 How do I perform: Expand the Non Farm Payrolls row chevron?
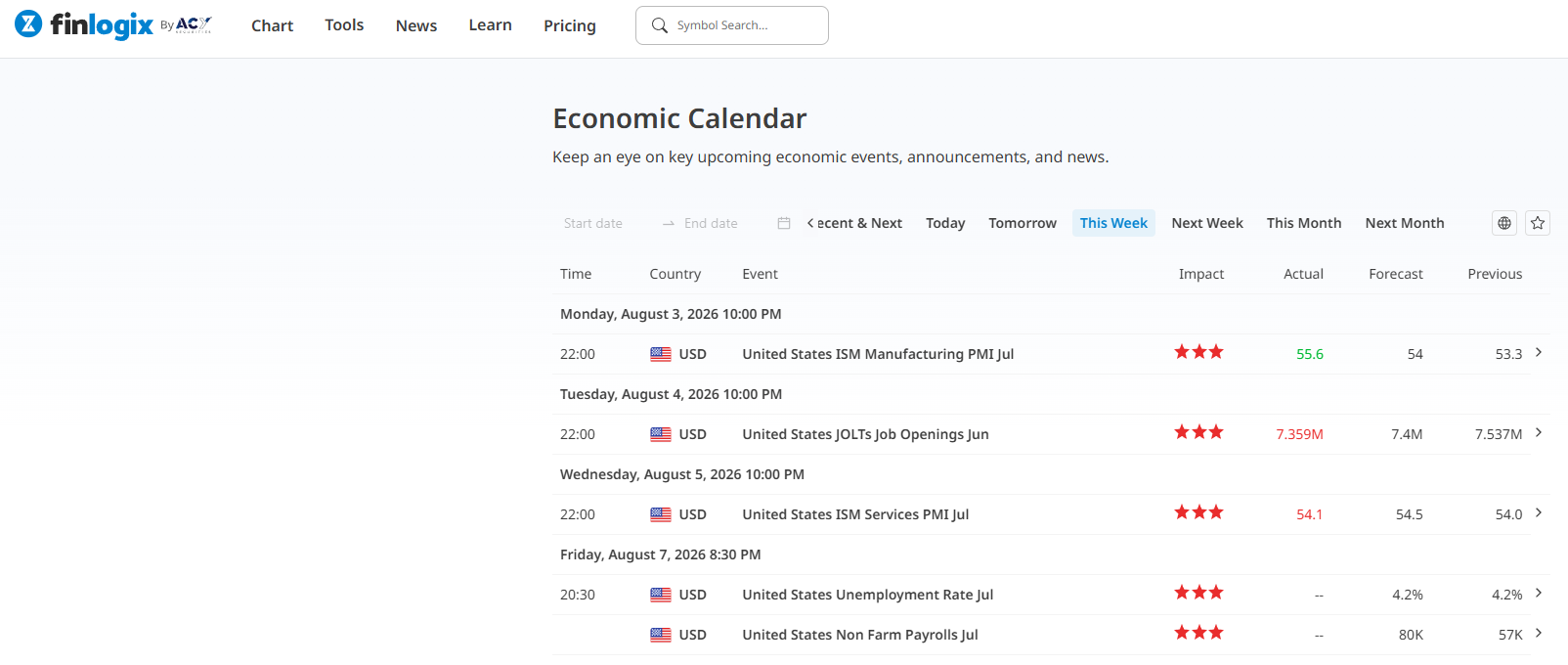pyautogui.click(x=1539, y=633)
